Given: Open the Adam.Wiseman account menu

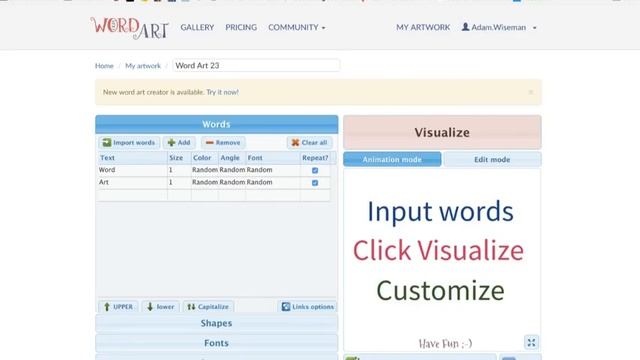Looking at the screenshot, I should [x=499, y=27].
